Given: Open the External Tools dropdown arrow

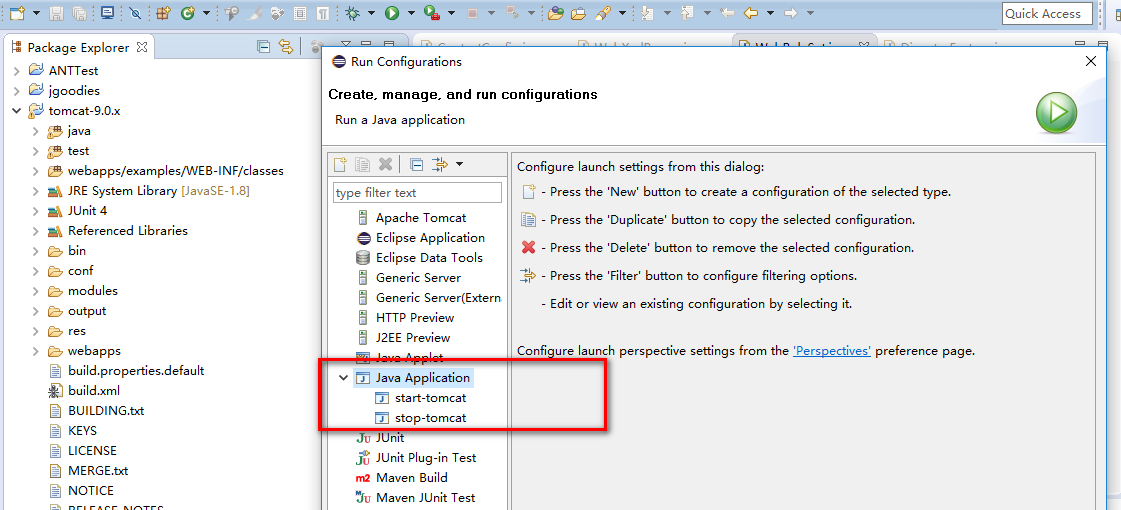Looking at the screenshot, I should tap(450, 12).
